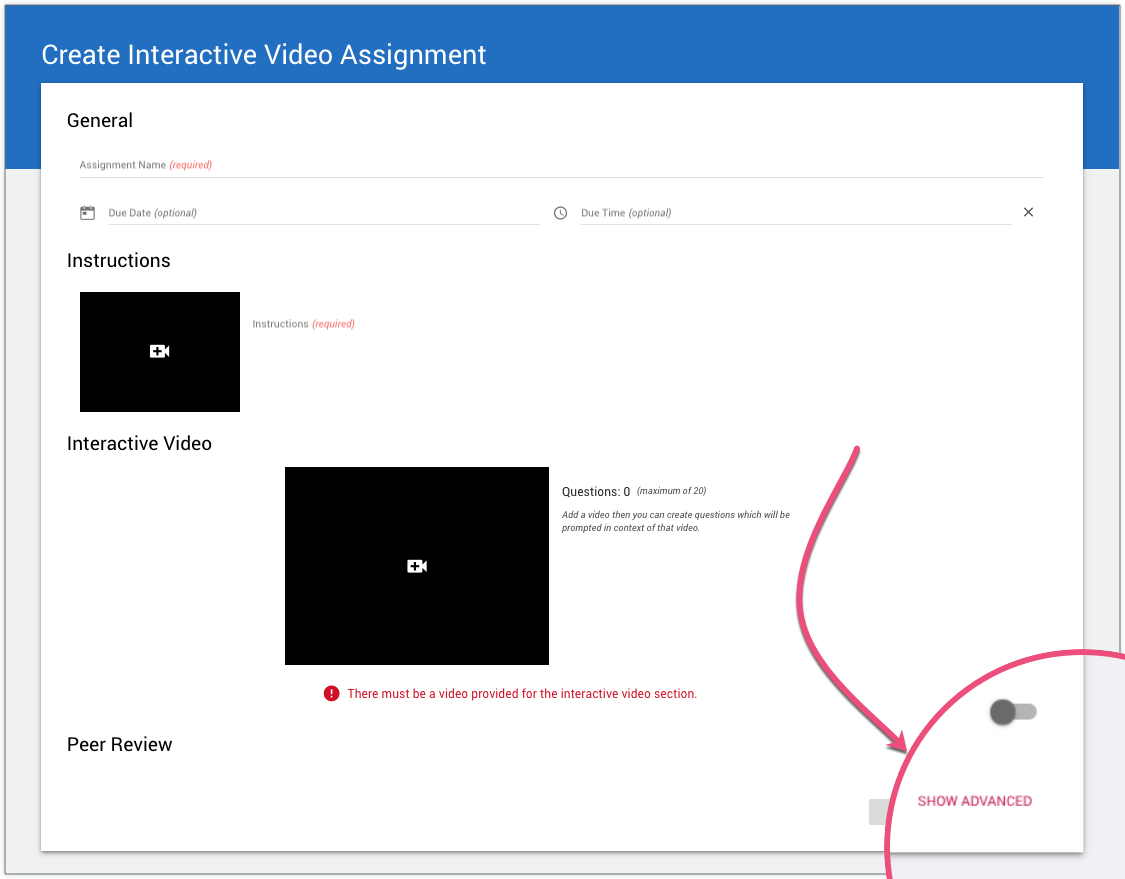Click the 'Interactive Video' section heading
This screenshot has width=1125, height=879.
coord(139,443)
